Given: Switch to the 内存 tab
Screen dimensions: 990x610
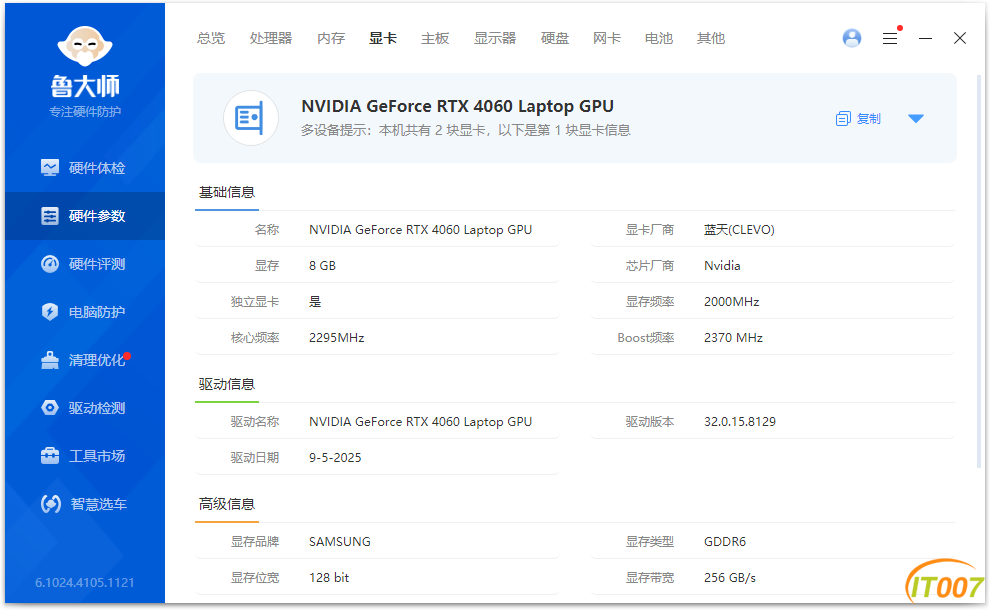Looking at the screenshot, I should pos(331,39).
